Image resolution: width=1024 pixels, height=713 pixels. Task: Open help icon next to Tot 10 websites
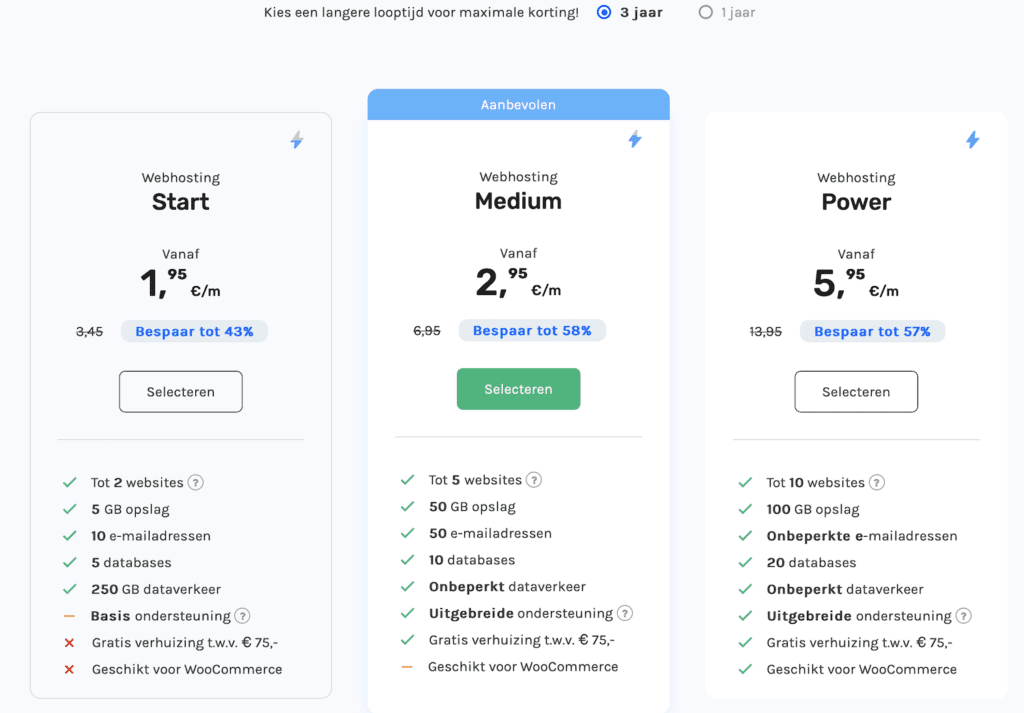(x=877, y=482)
